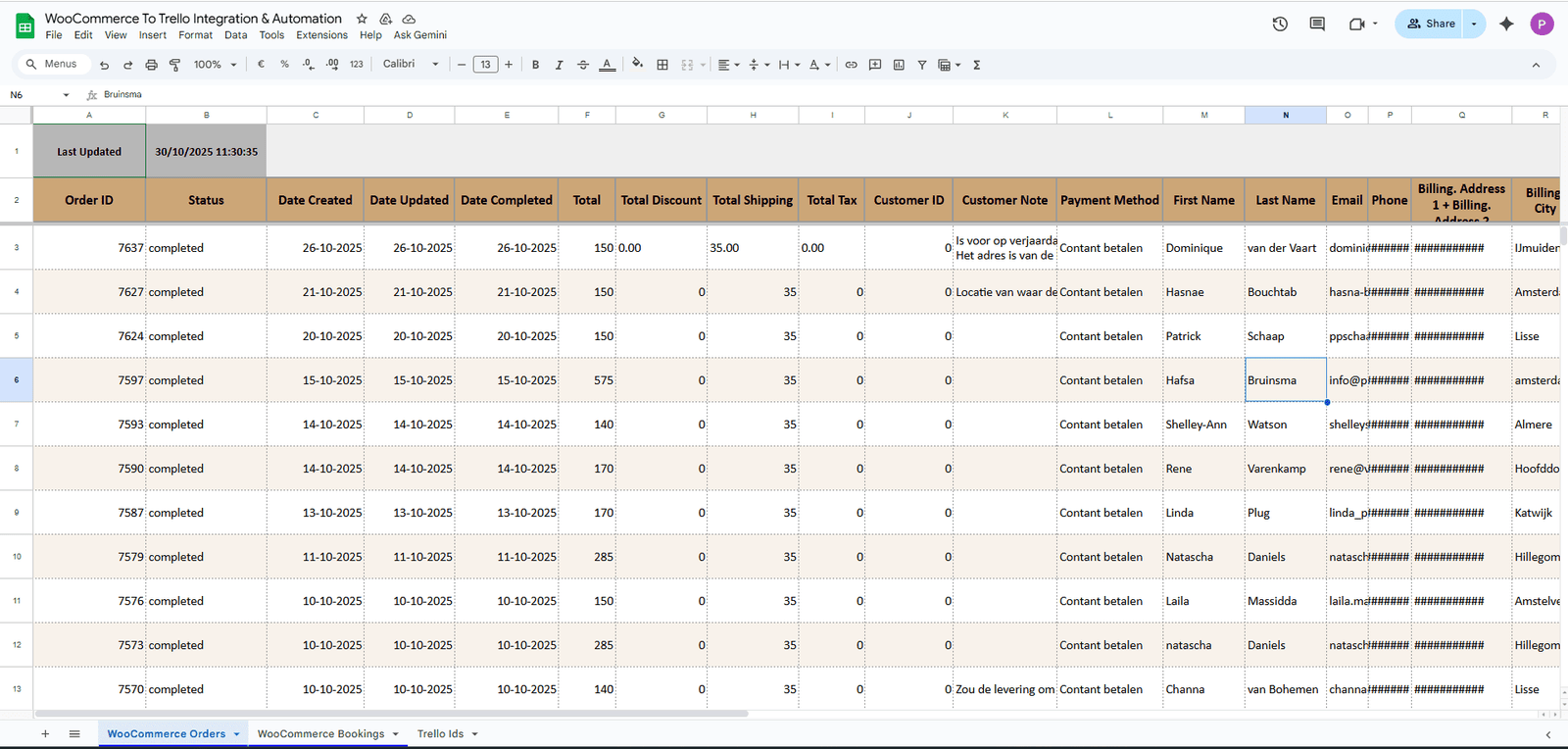Insert link icon in toolbar
Screen dimensions: 1568x749
point(851,65)
